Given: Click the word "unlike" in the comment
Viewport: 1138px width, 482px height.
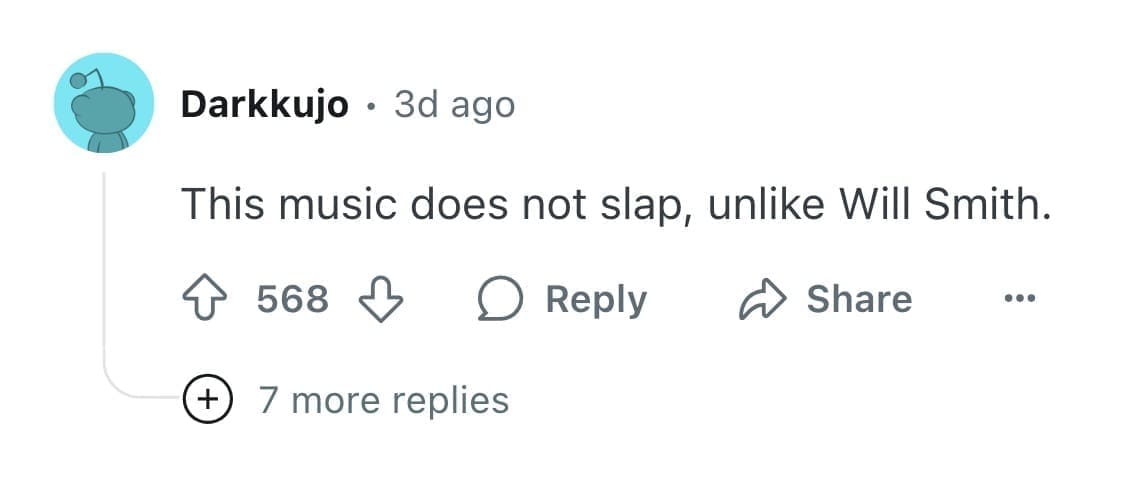Looking at the screenshot, I should coord(764,206).
